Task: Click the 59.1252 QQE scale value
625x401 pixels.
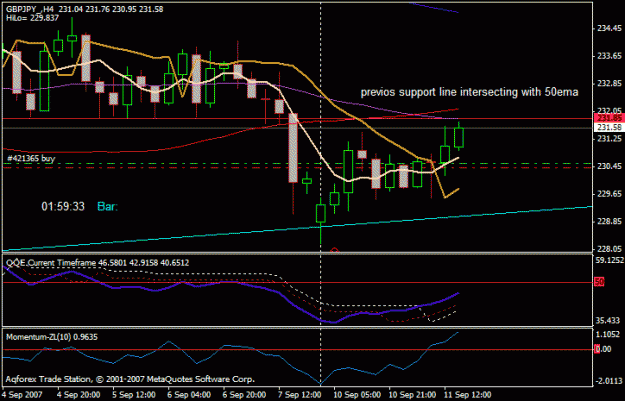Action: tap(610, 260)
